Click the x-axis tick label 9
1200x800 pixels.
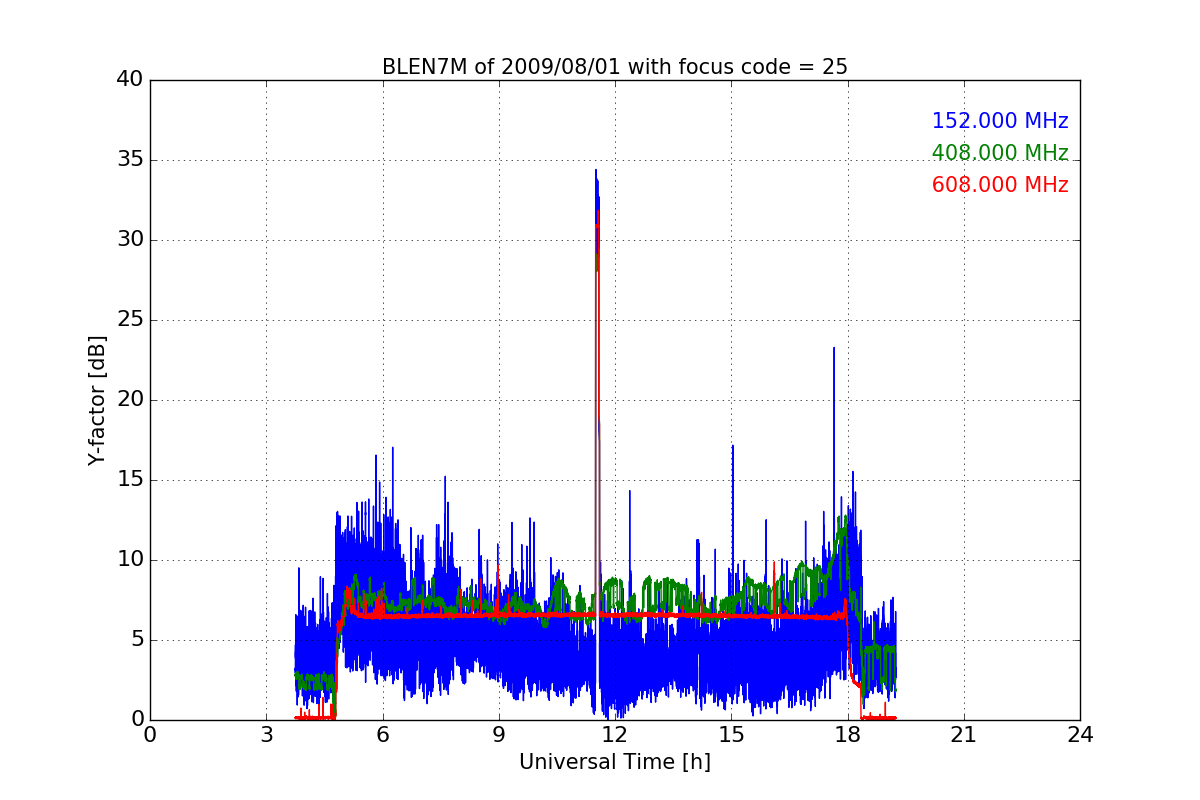(499, 735)
